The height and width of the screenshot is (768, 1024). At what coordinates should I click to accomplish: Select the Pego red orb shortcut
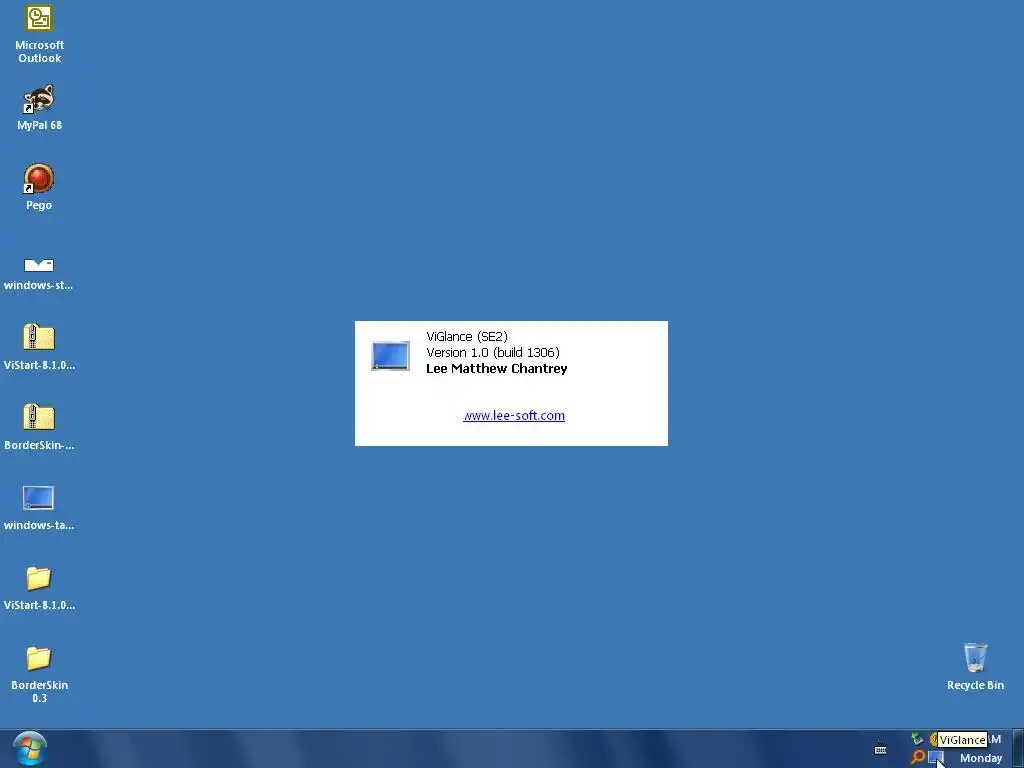(39, 178)
